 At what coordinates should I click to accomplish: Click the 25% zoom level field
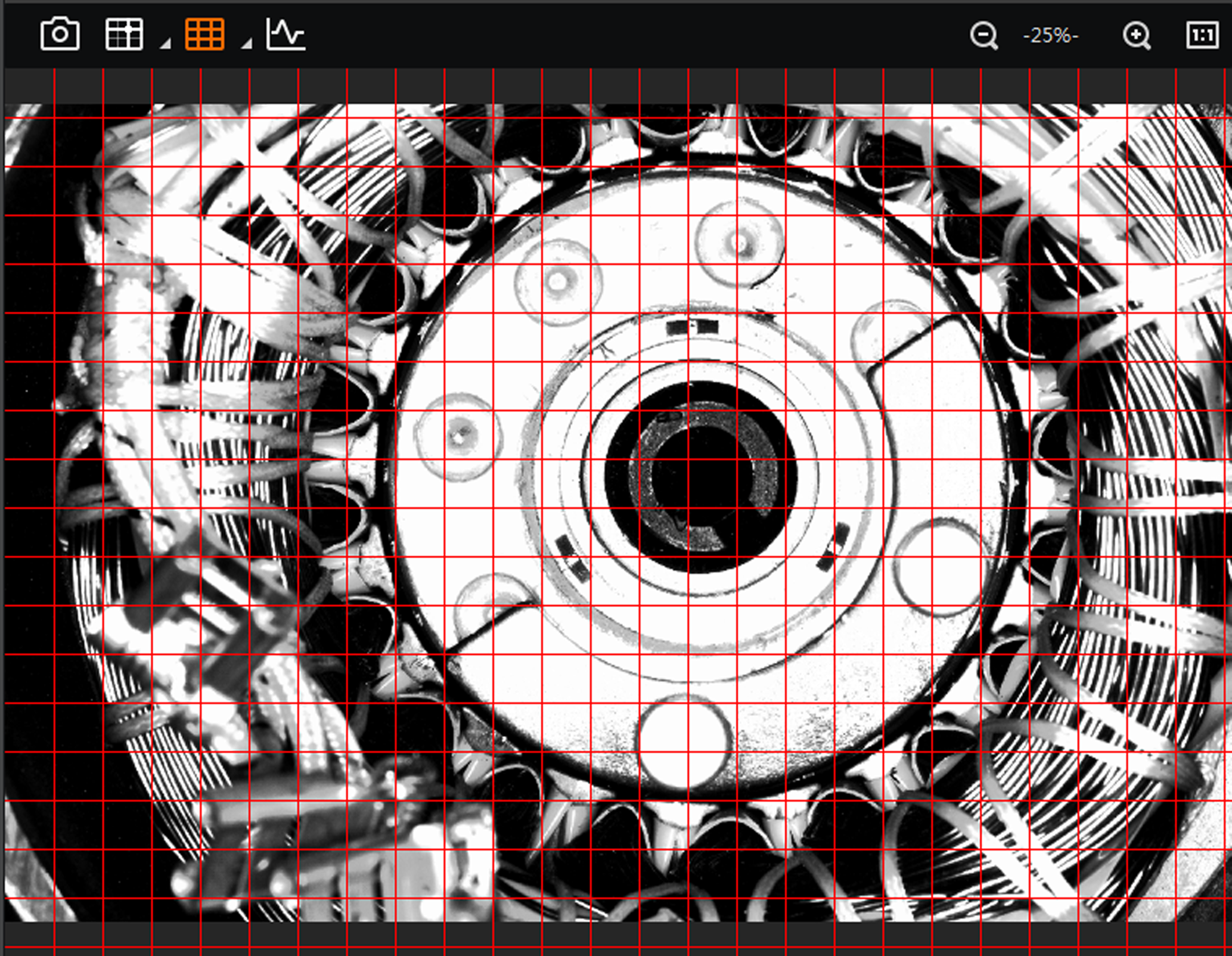pos(1051,36)
